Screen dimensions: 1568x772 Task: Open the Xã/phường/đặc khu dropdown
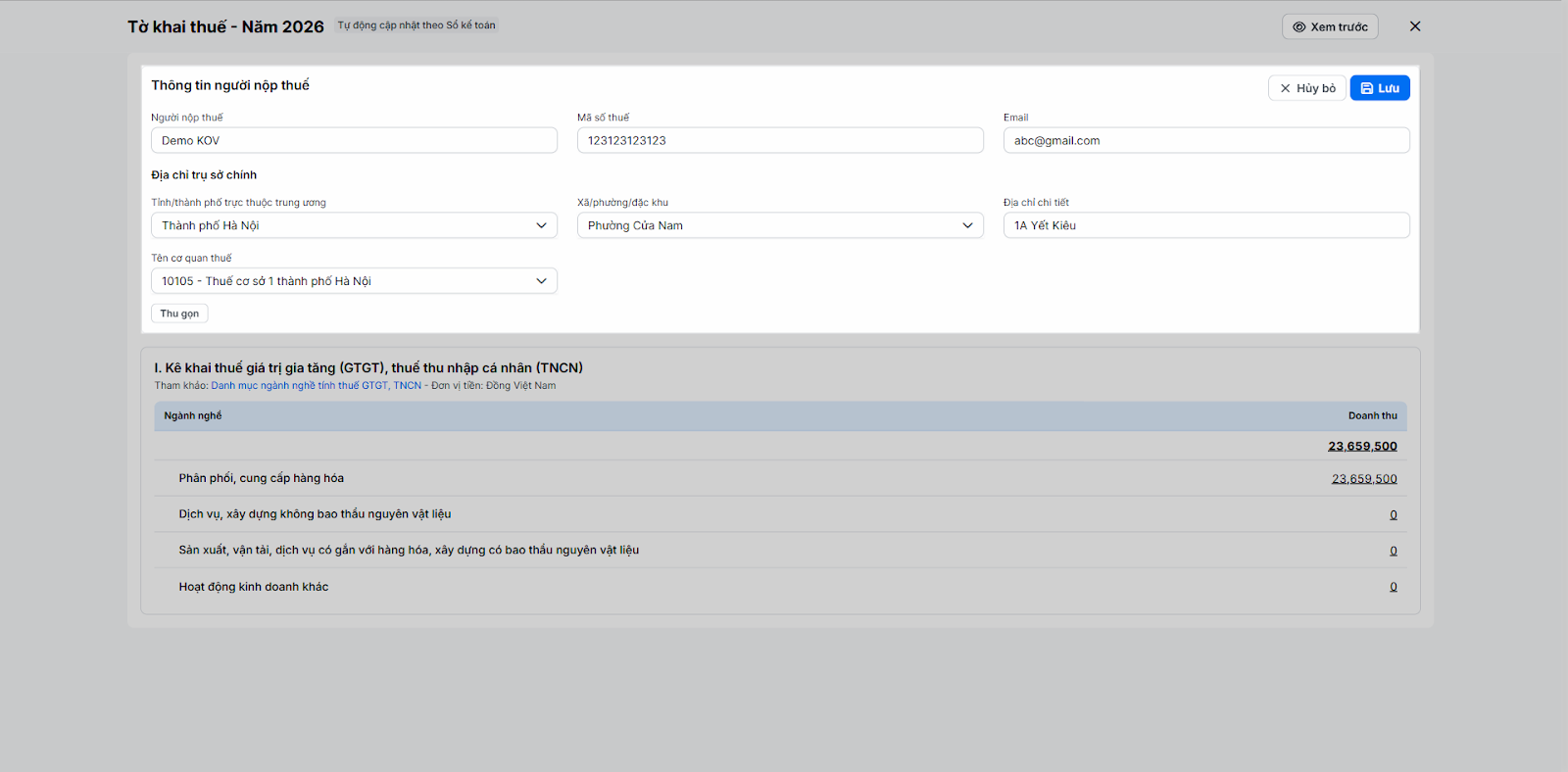pyautogui.click(x=780, y=225)
